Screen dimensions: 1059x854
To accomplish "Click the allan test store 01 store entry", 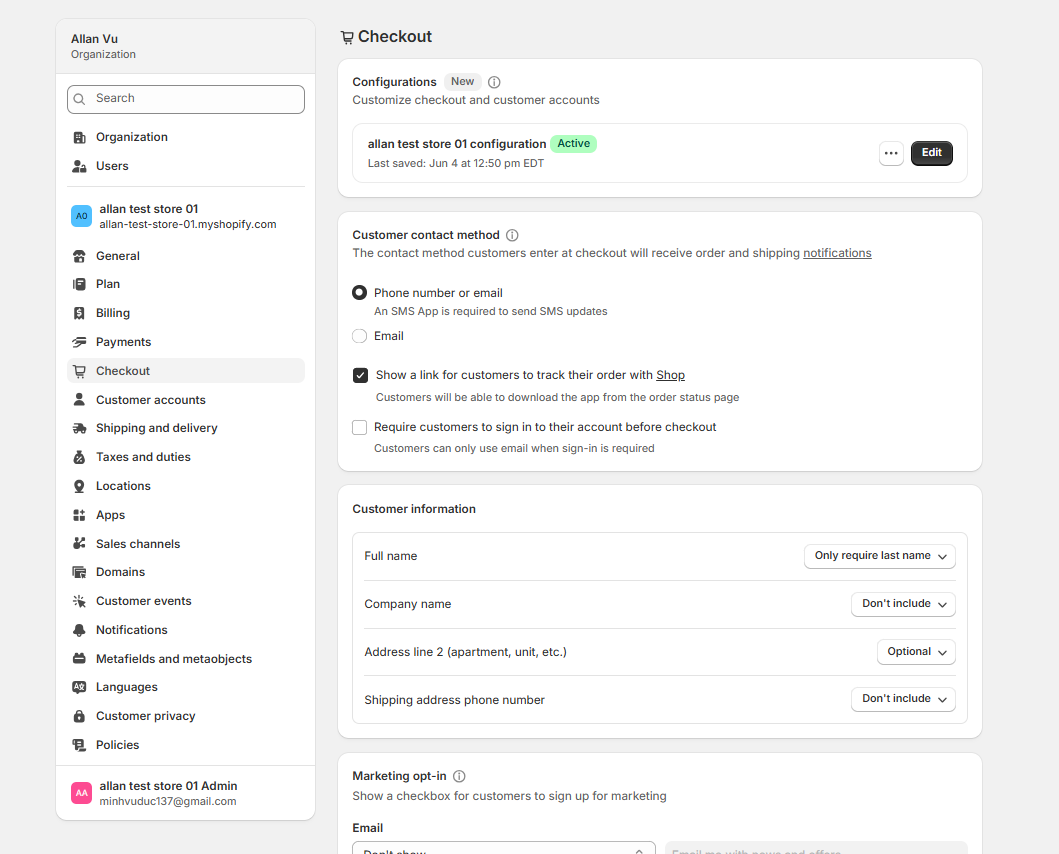I will pos(186,216).
